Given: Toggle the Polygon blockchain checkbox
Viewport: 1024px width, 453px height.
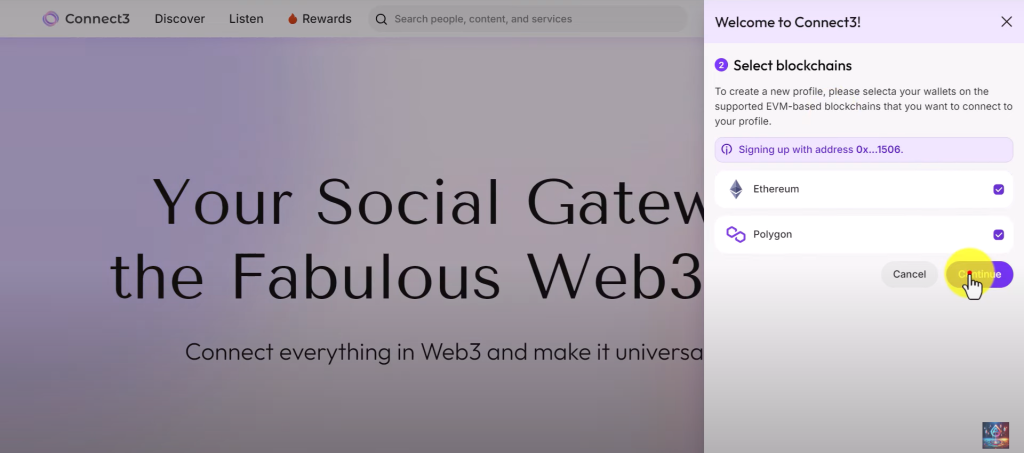Looking at the screenshot, I should [998, 234].
